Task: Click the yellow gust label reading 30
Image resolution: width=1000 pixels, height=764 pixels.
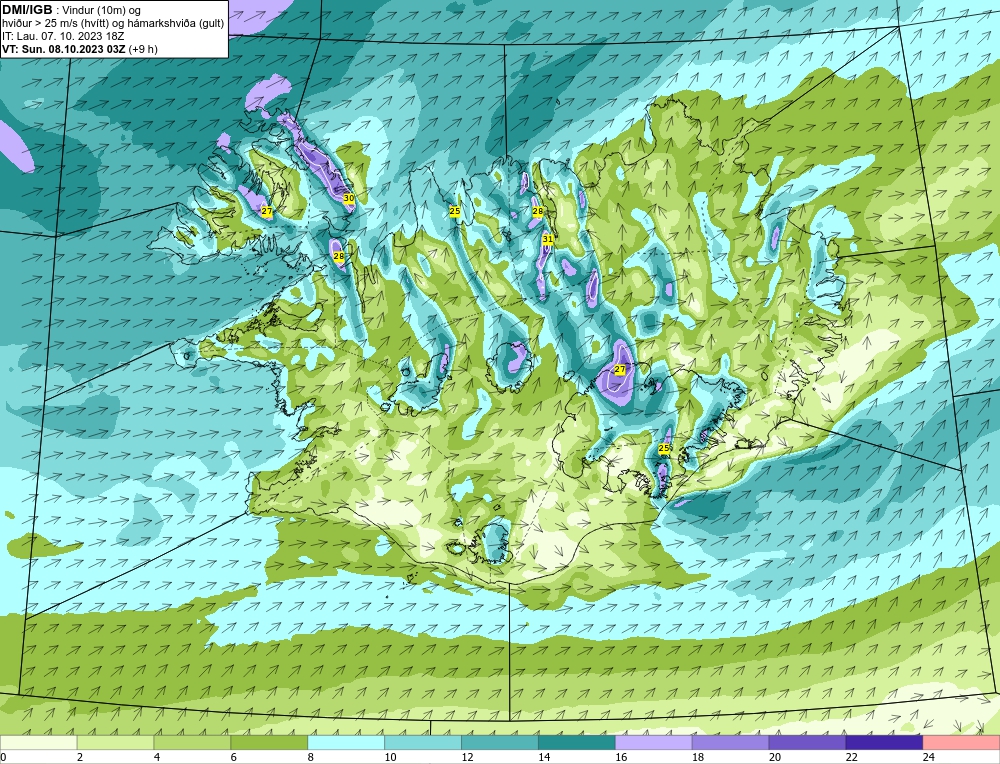Action: 349,198
